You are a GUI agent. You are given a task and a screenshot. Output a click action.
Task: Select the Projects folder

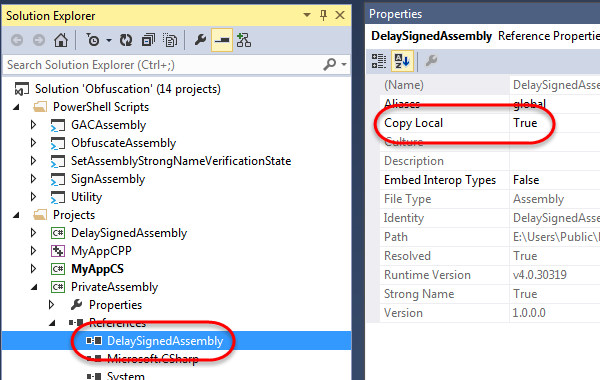[x=74, y=215]
